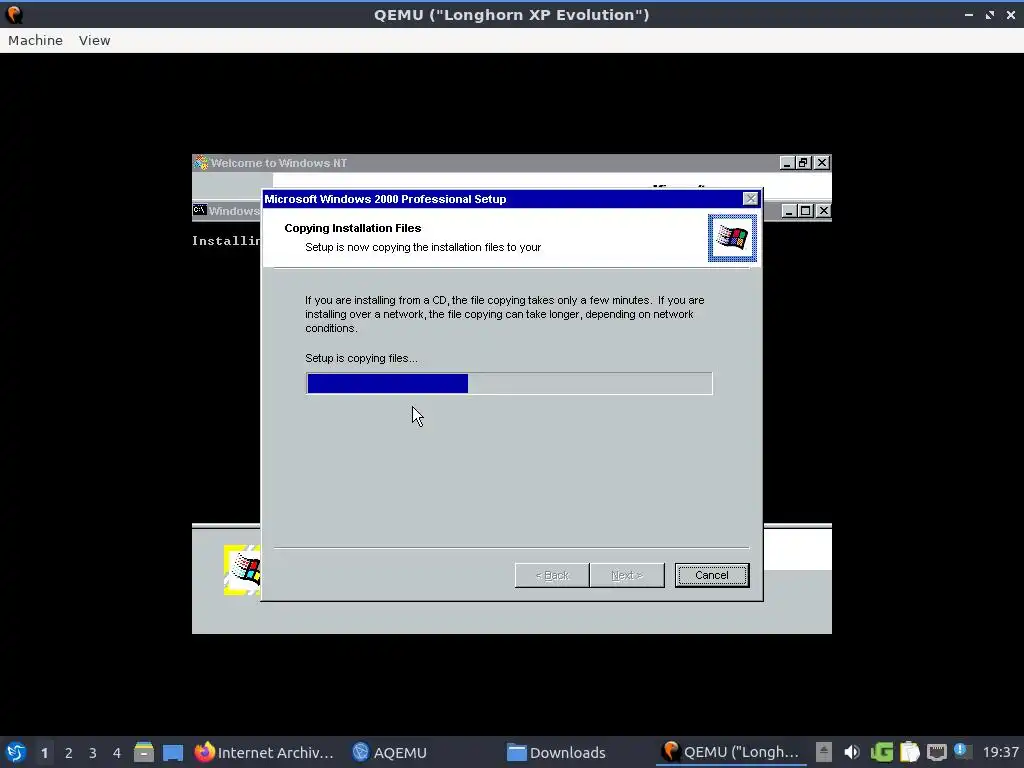This screenshot has height=768, width=1024.
Task: Open the Machine menu in QEMU
Action: 35,40
